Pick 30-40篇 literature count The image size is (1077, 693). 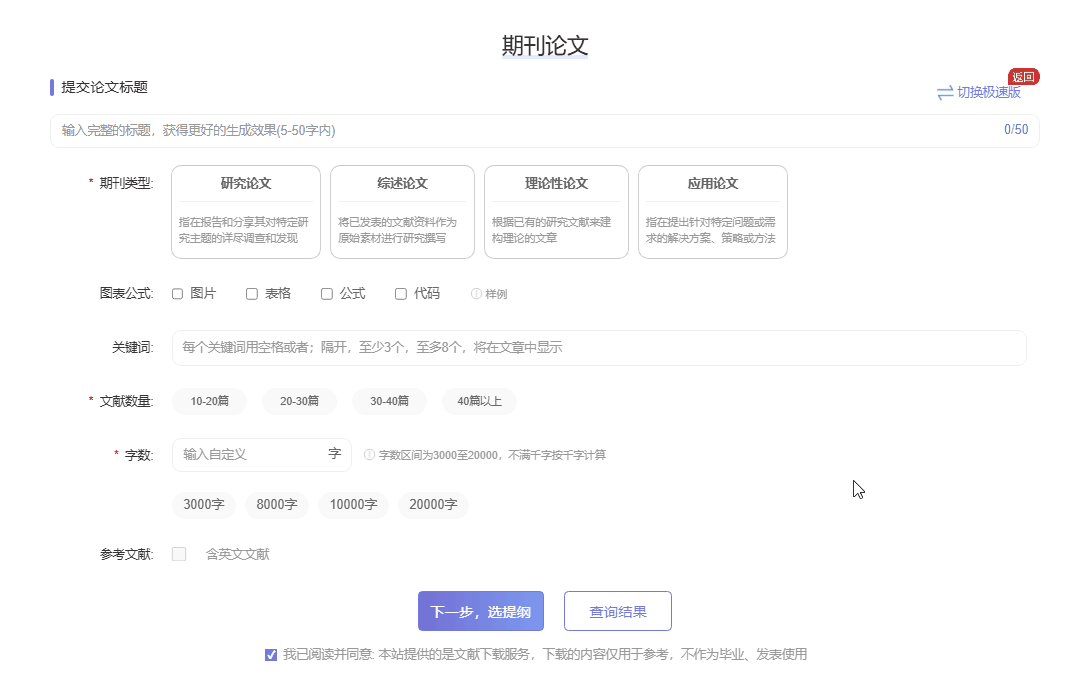pos(389,401)
